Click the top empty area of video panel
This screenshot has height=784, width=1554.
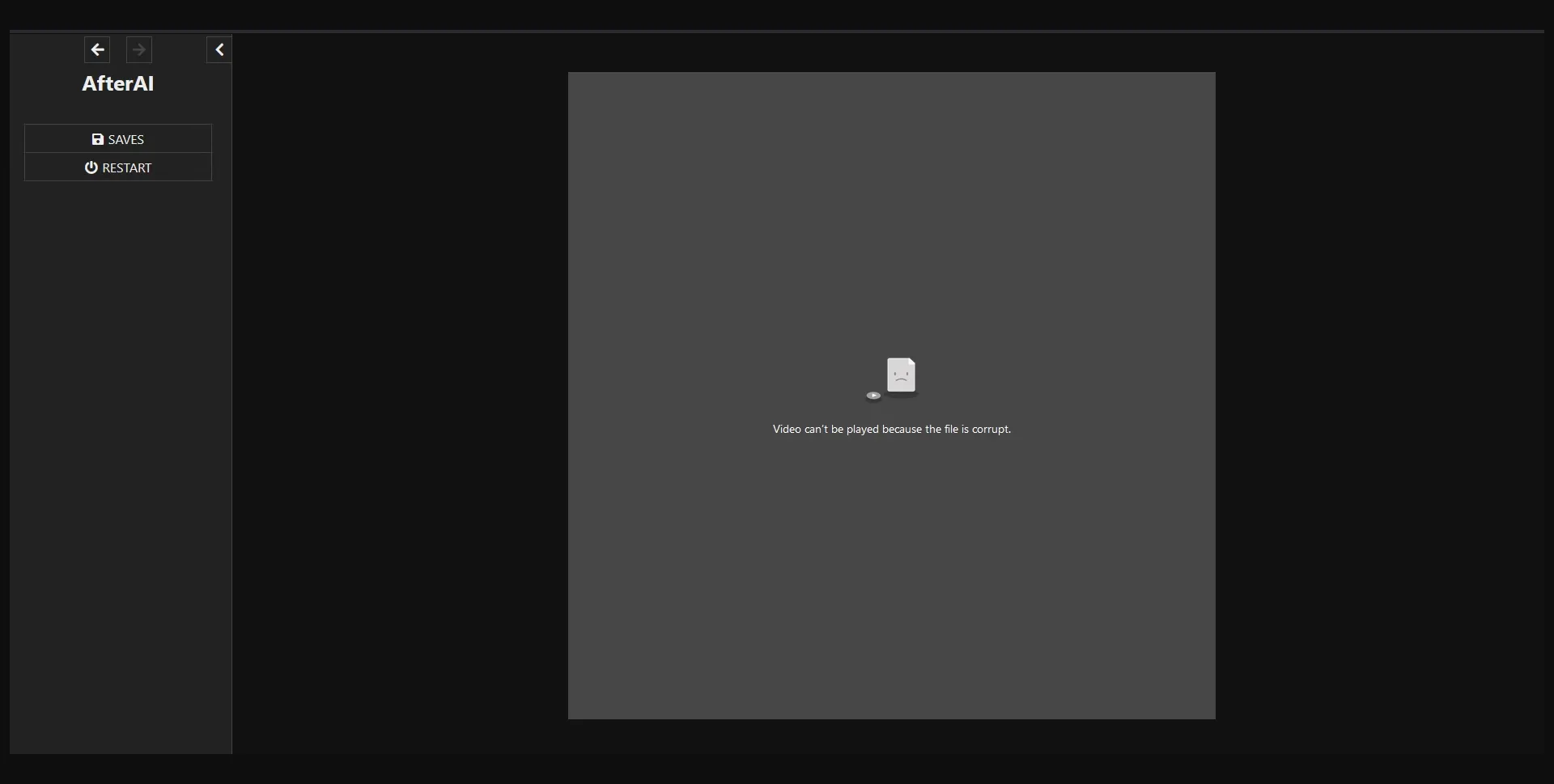pyautogui.click(x=891, y=162)
